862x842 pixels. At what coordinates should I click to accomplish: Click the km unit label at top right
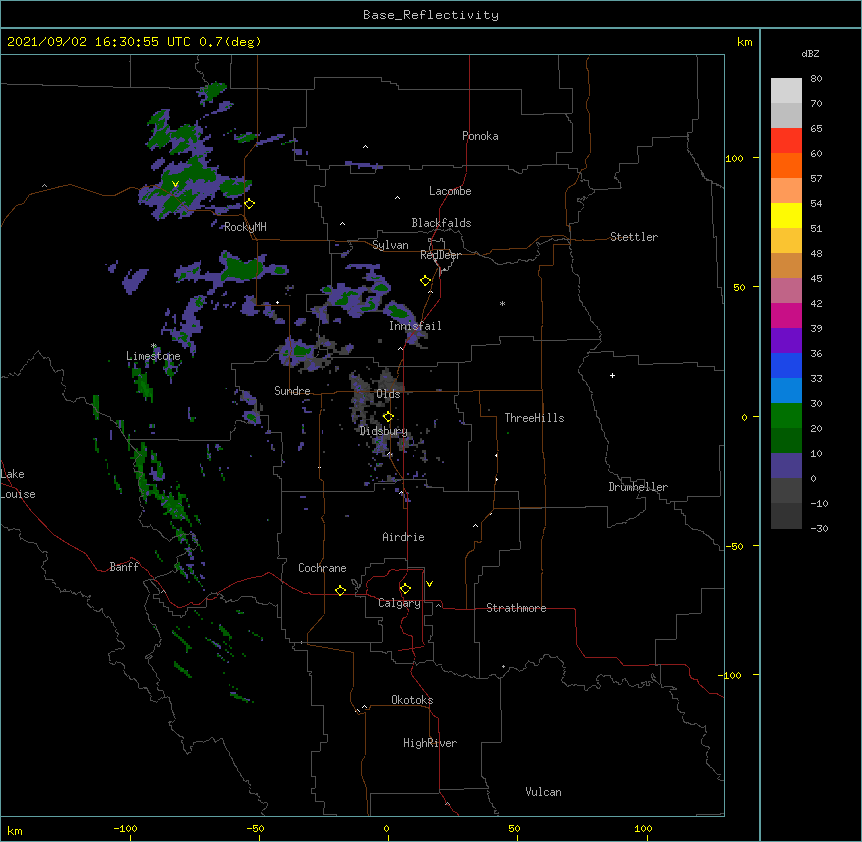point(745,42)
